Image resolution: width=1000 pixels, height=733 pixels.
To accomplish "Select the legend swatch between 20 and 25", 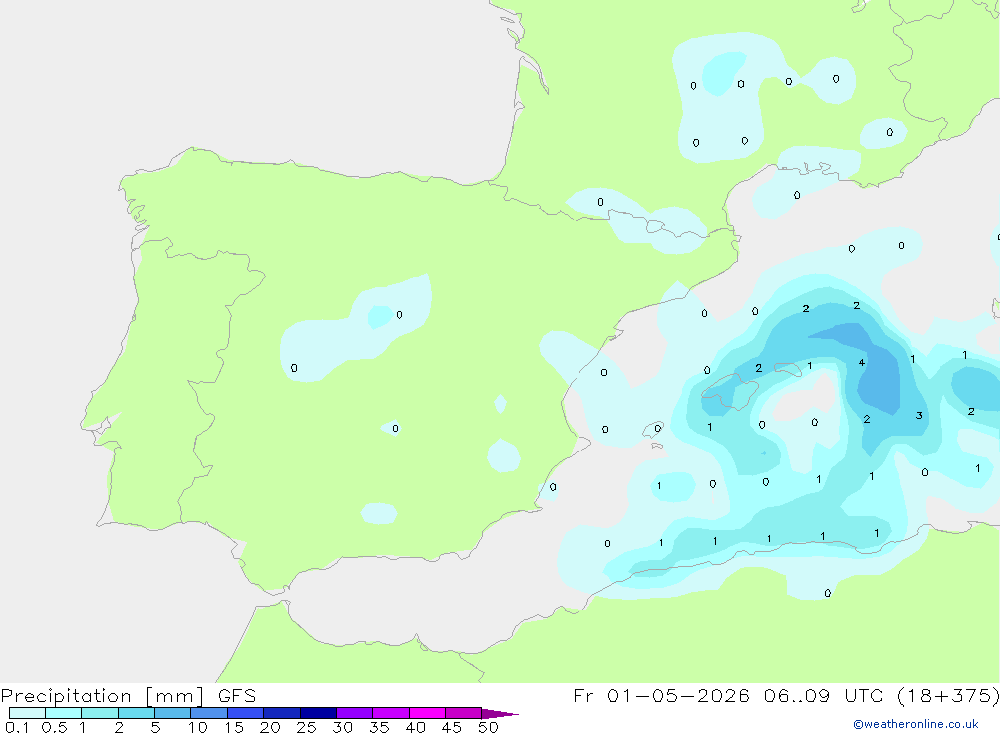I will (x=281, y=713).
